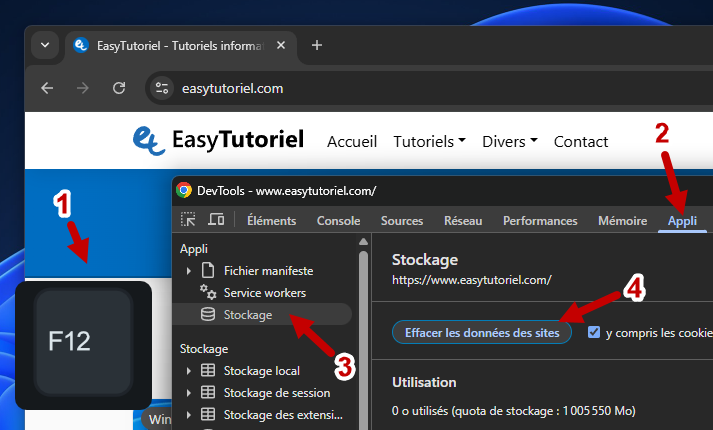The image size is (713, 430).
Task: Click the Appli sidebar section header
Action: pyautogui.click(x=194, y=249)
